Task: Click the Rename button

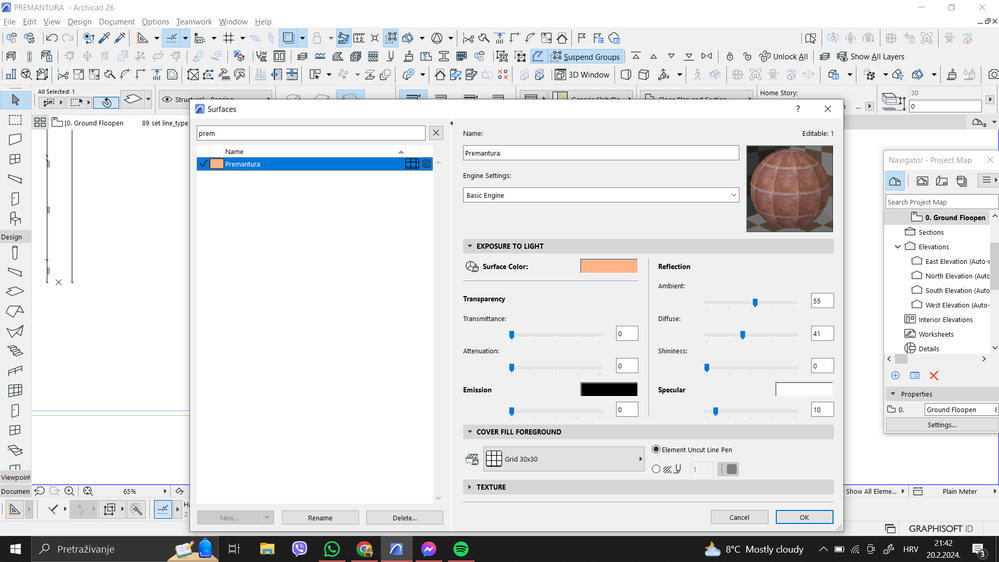Action: coord(320,518)
